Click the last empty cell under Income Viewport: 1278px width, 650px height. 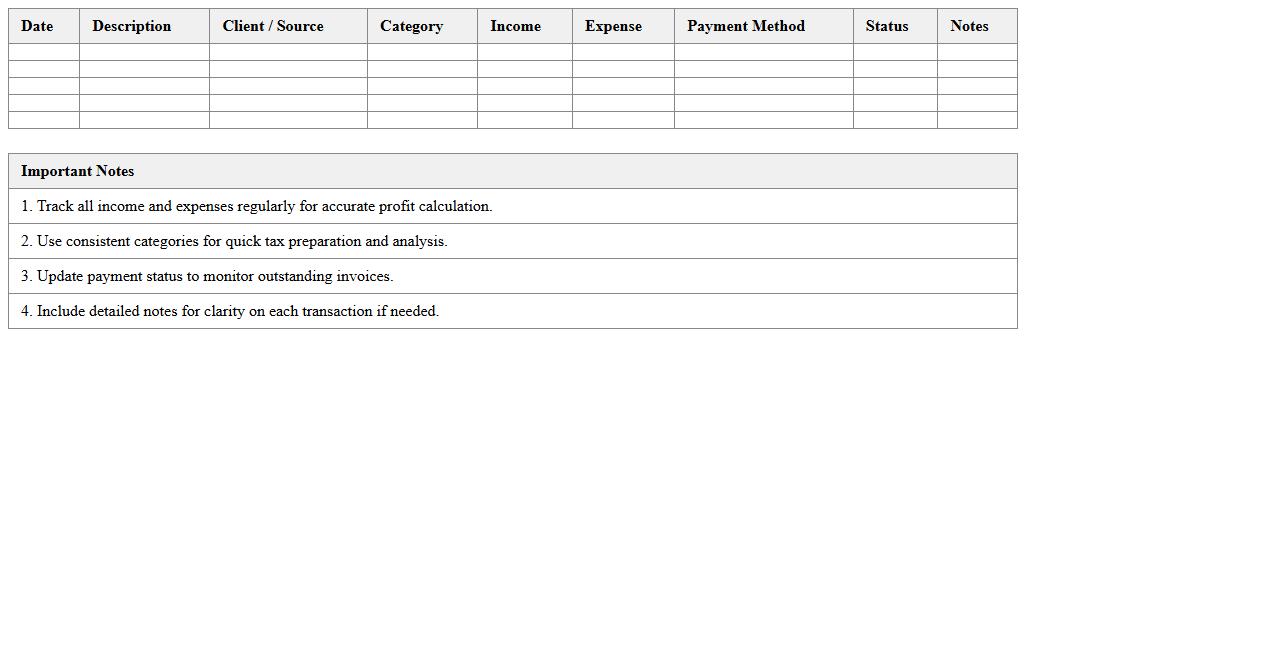click(525, 120)
